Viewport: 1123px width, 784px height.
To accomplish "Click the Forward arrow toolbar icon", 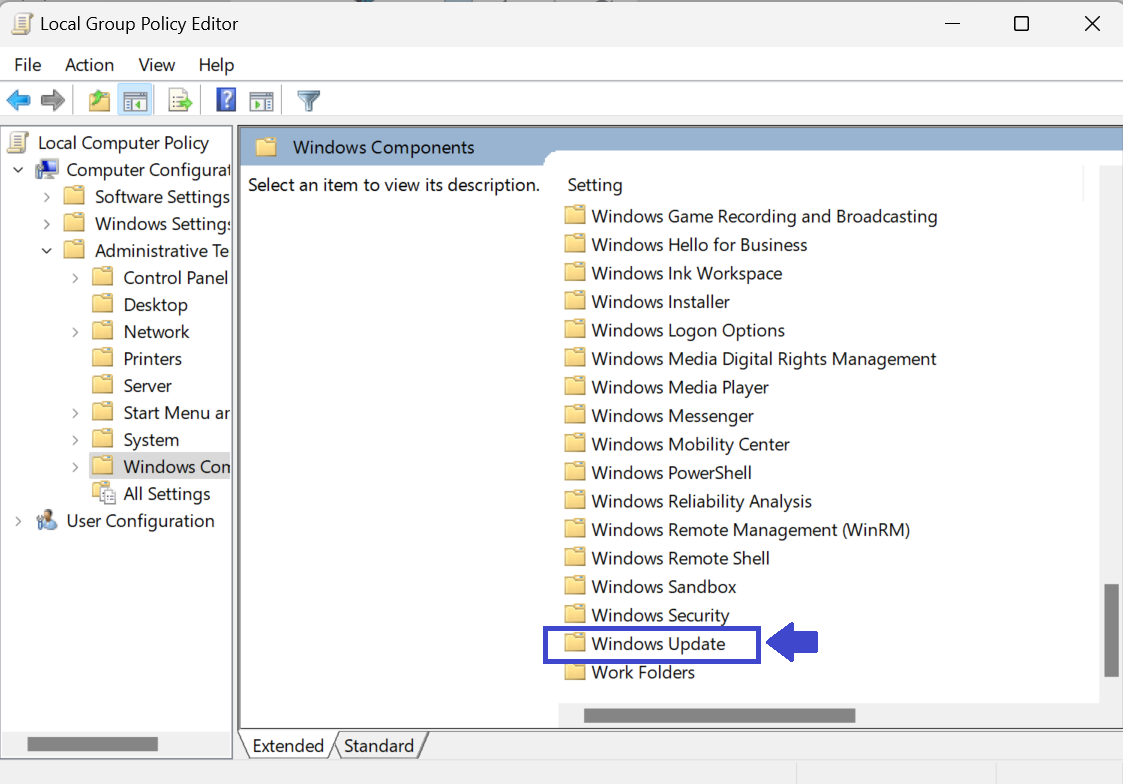I will point(53,100).
